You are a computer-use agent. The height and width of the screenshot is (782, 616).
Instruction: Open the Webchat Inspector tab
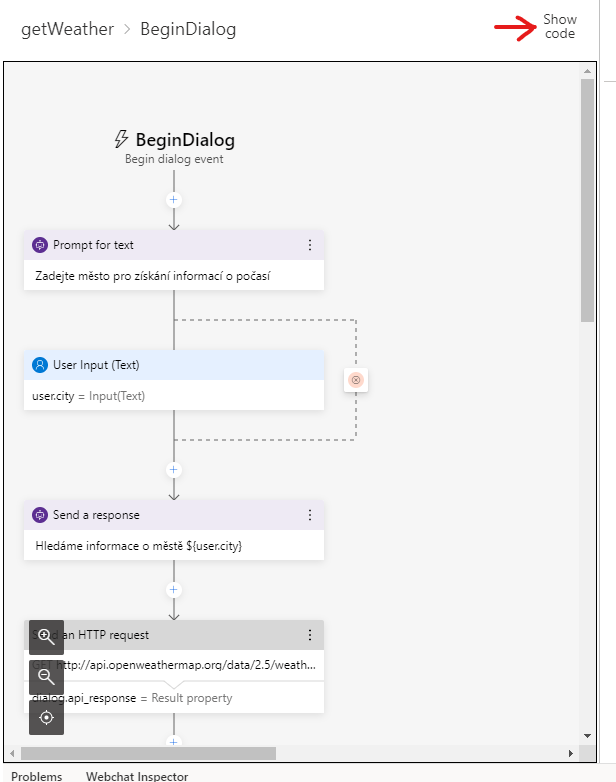[137, 776]
